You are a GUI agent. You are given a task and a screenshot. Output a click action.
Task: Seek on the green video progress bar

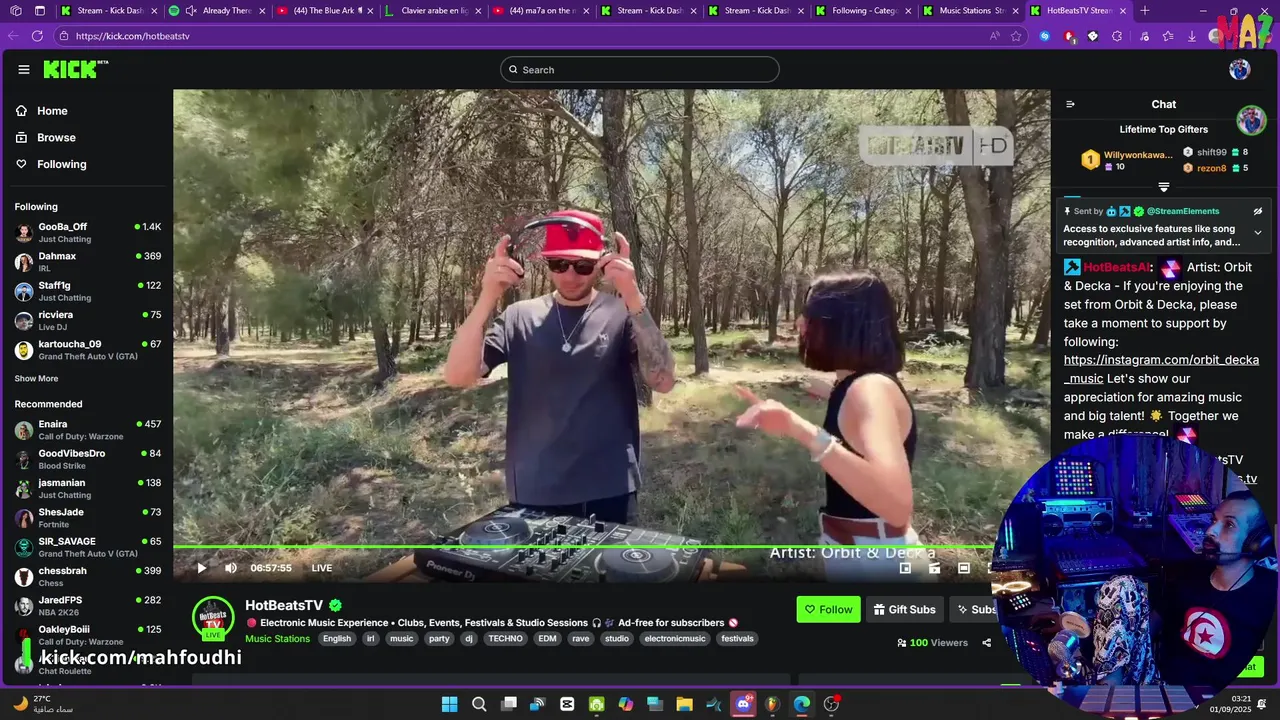(x=583, y=547)
